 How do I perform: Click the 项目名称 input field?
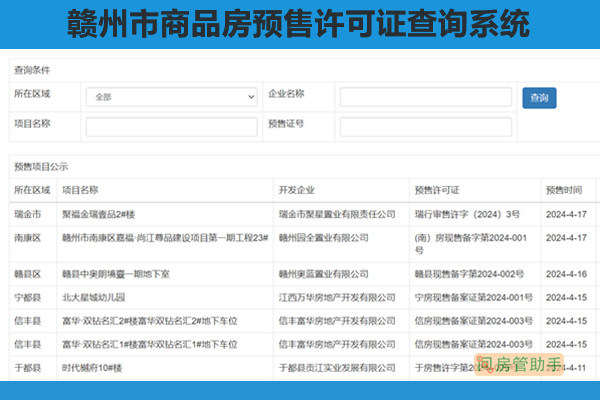pos(171,127)
